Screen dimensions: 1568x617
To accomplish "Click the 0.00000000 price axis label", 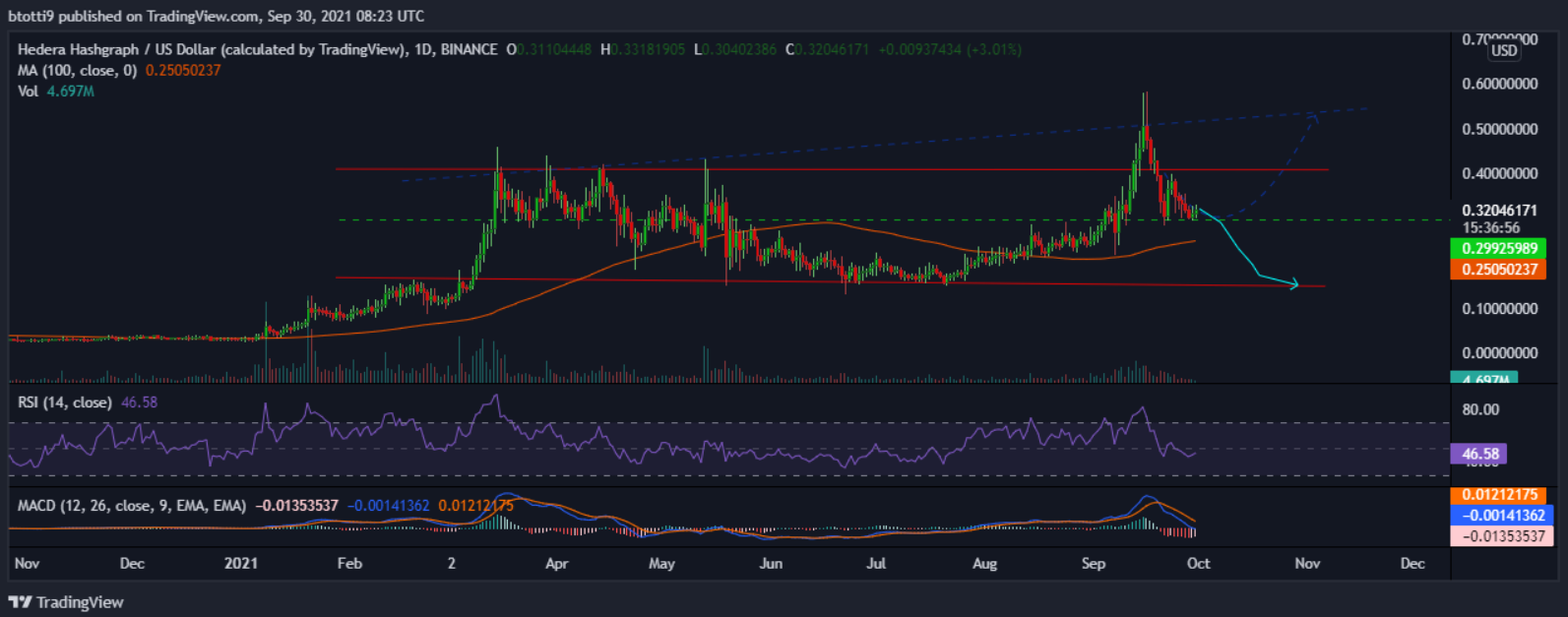I will (x=1500, y=353).
